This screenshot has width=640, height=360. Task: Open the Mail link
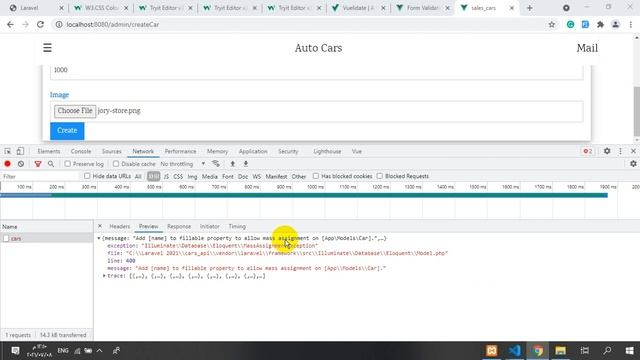587,48
